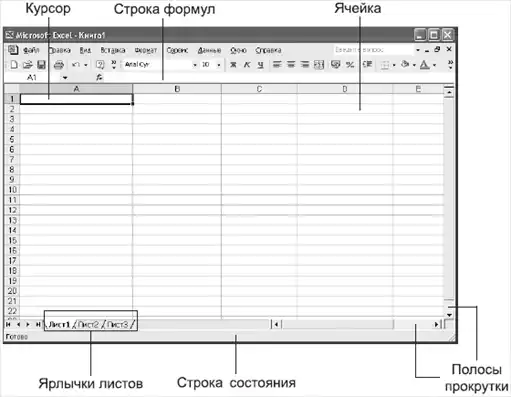Expand formatting toolbar options chevron at far right
511x397 pixels.
pyautogui.click(x=450, y=64)
